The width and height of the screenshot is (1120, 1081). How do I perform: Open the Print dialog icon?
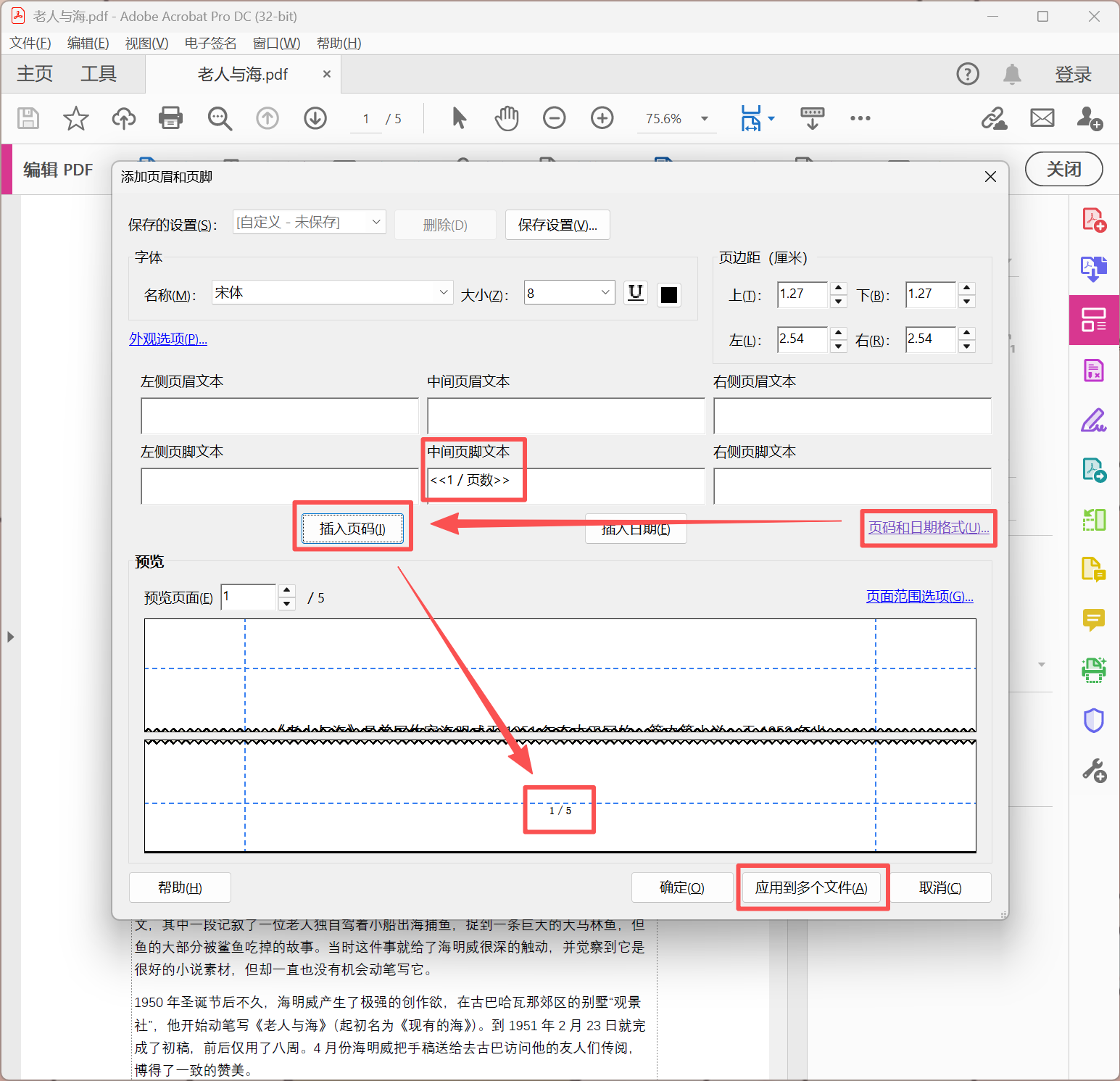point(170,118)
